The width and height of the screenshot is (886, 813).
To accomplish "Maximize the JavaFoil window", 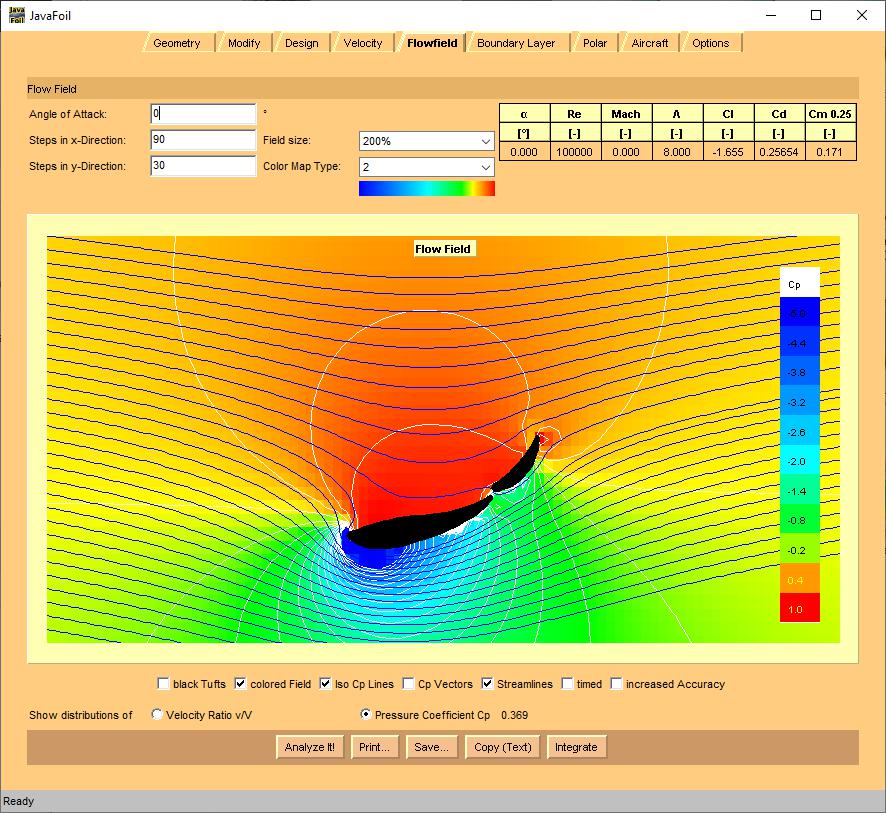I will click(x=816, y=15).
